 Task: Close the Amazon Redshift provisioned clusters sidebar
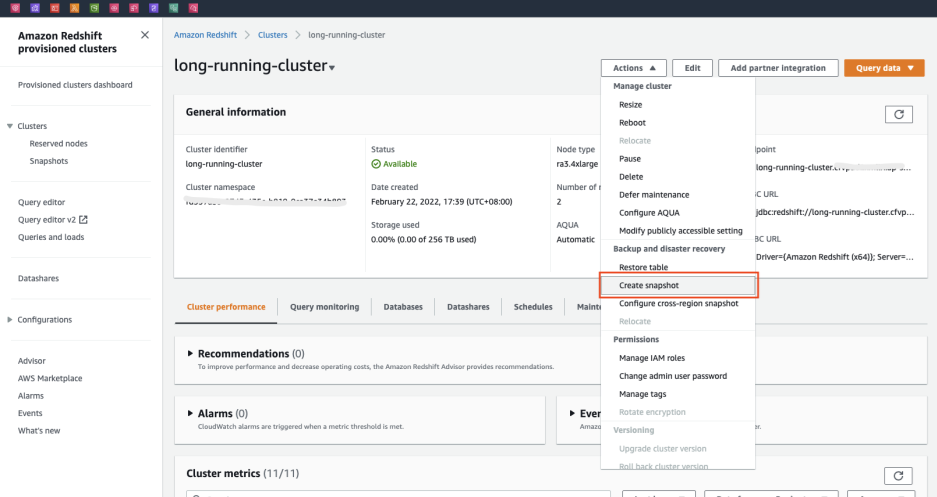(x=145, y=35)
